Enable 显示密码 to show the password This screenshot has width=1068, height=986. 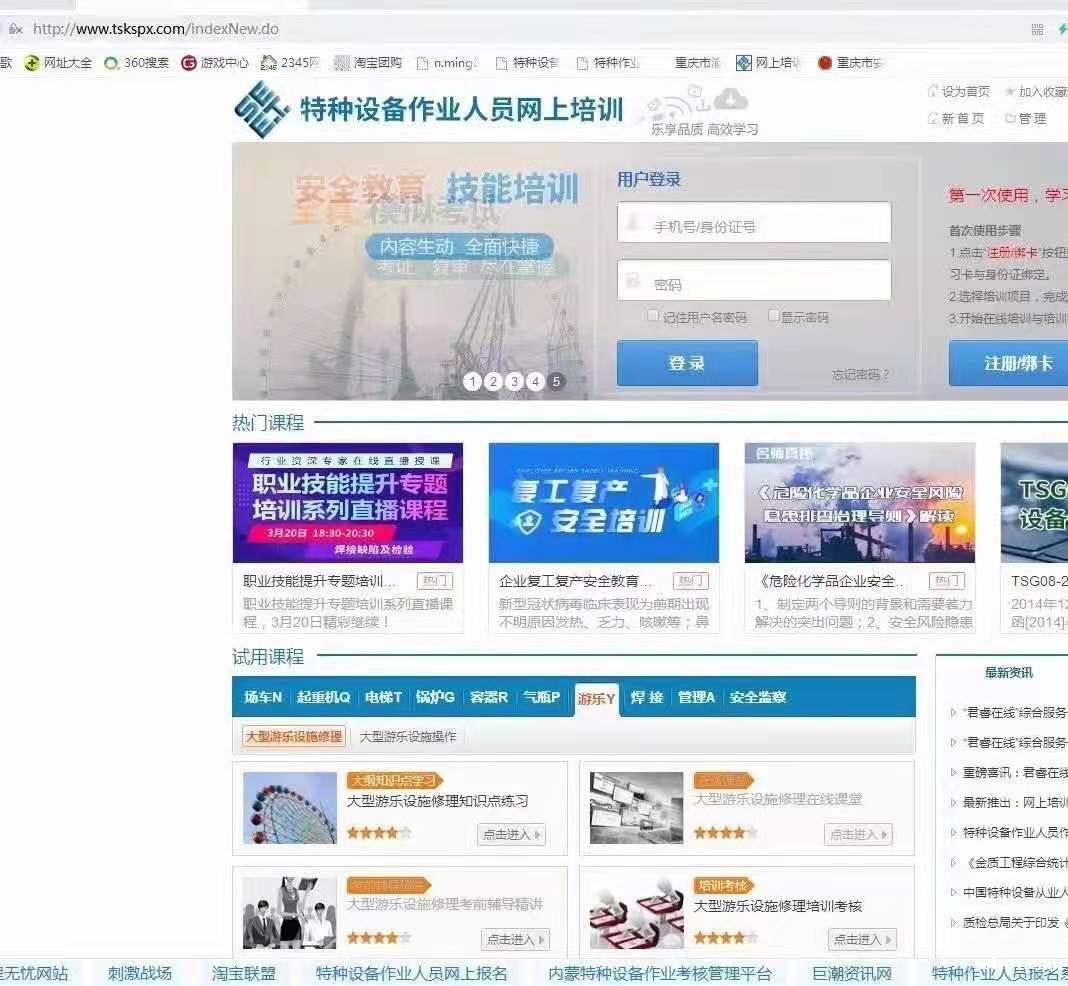(774, 316)
